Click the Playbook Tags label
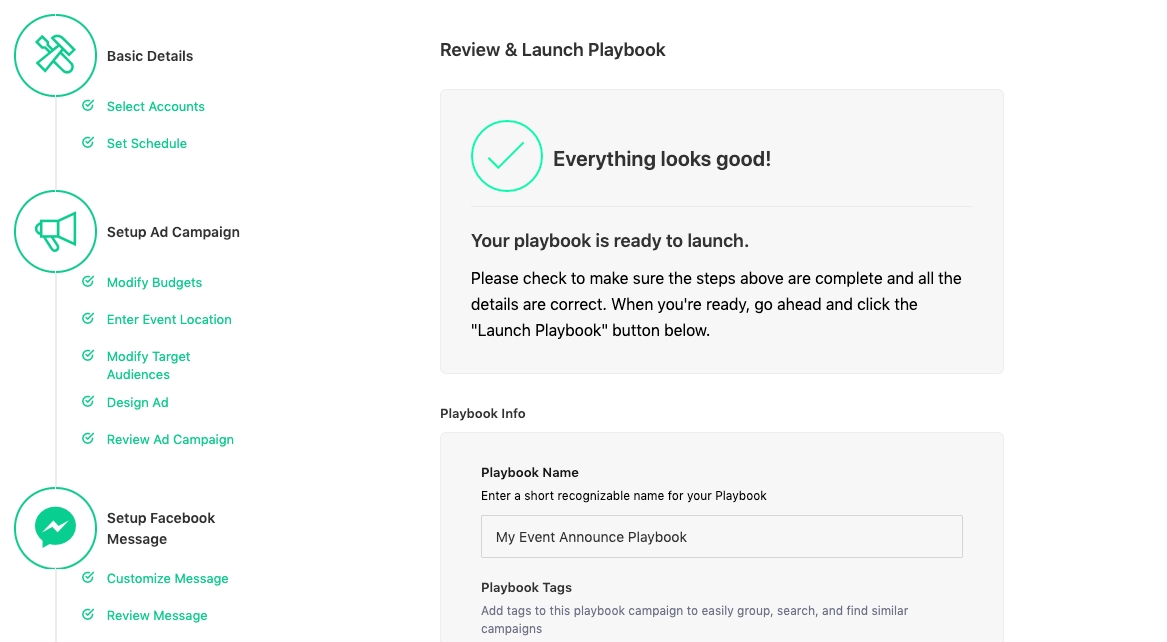 (x=526, y=588)
